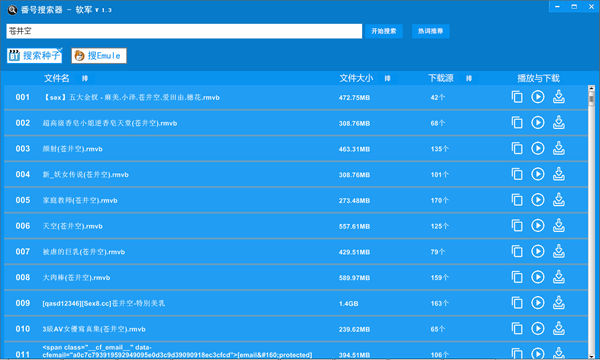Download the file in row 004
This screenshot has width=600, height=360.
coord(559,174)
